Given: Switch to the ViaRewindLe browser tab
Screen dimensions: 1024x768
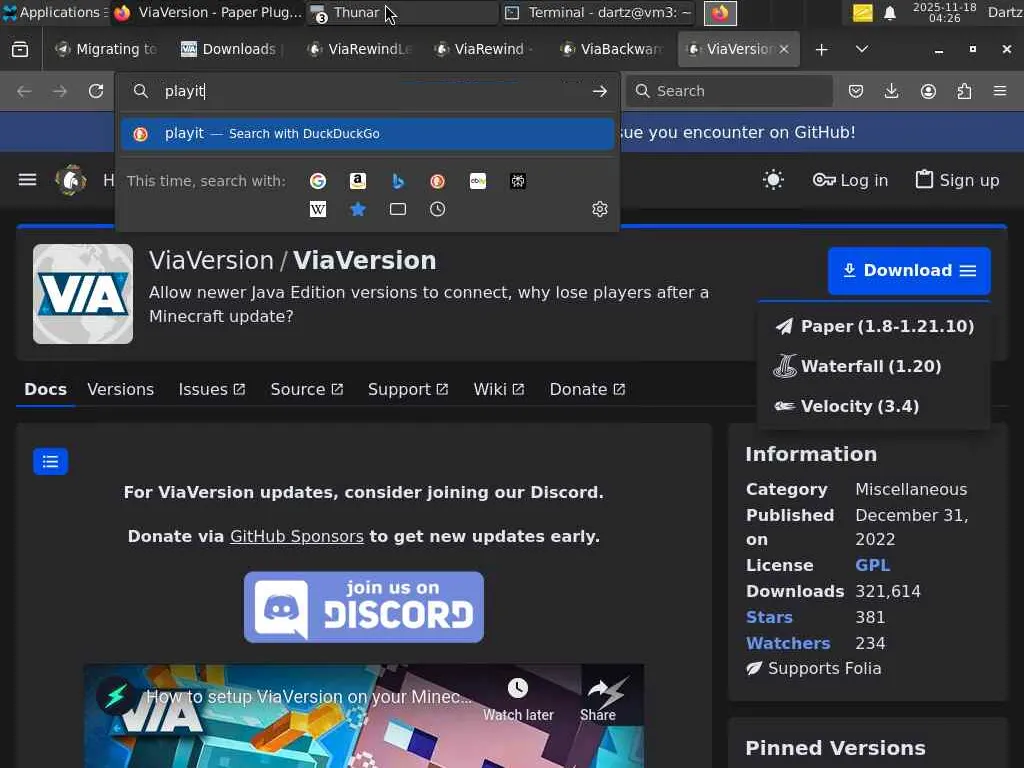Looking at the screenshot, I should pos(359,50).
